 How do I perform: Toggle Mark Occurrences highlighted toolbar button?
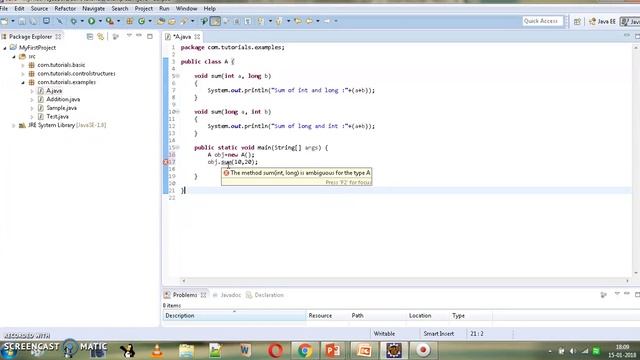point(215,21)
